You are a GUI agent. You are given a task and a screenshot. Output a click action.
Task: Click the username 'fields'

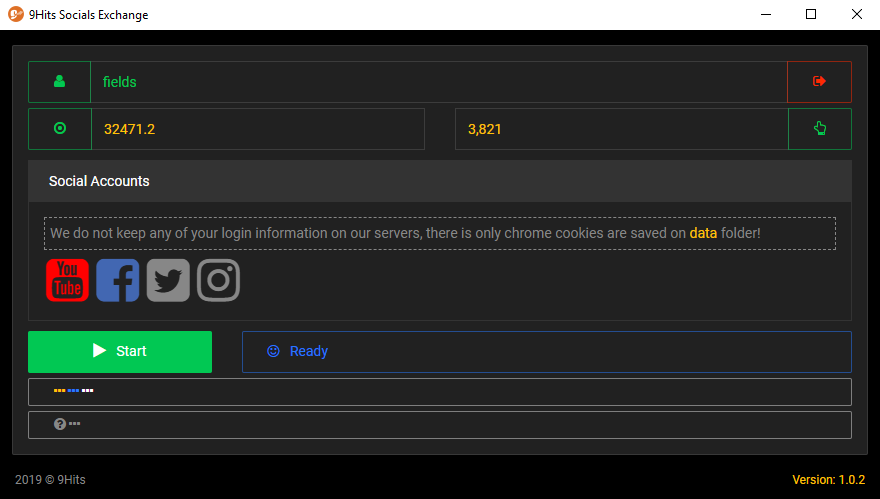(x=120, y=82)
